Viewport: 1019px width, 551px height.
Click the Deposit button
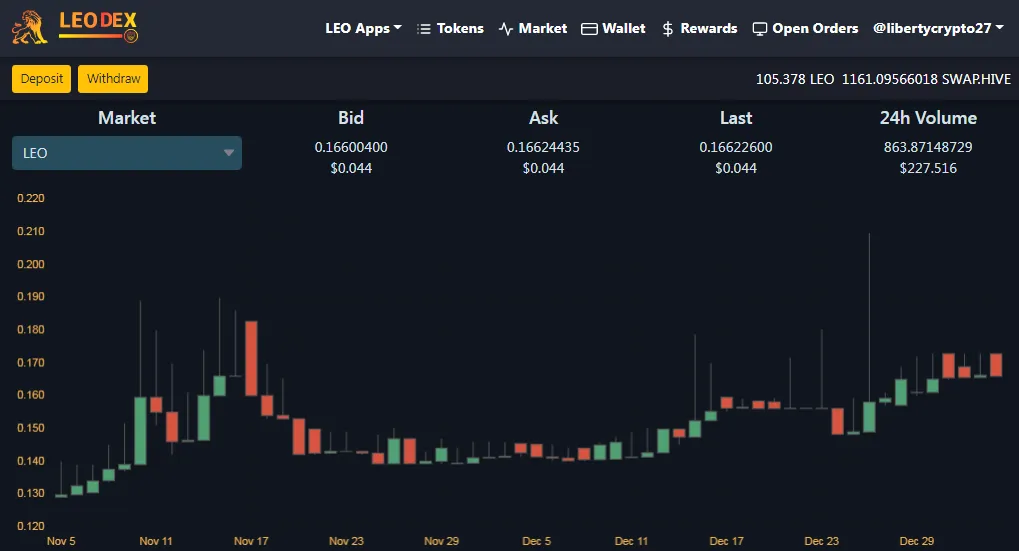click(x=42, y=79)
